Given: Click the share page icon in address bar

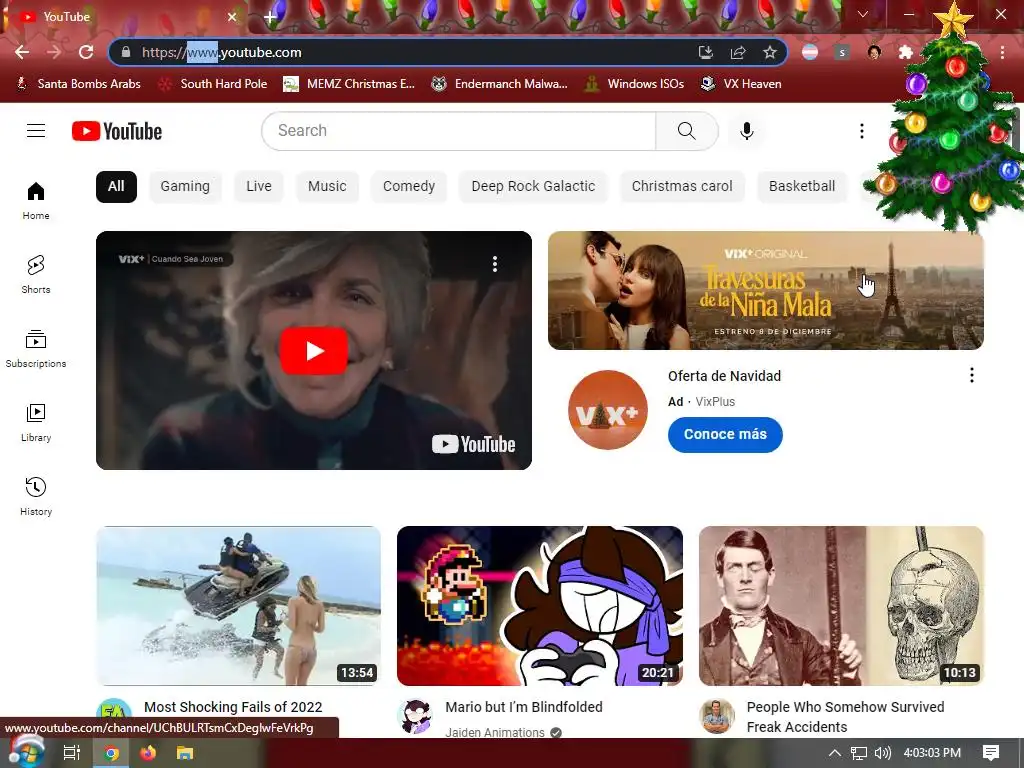Looking at the screenshot, I should (x=738, y=52).
